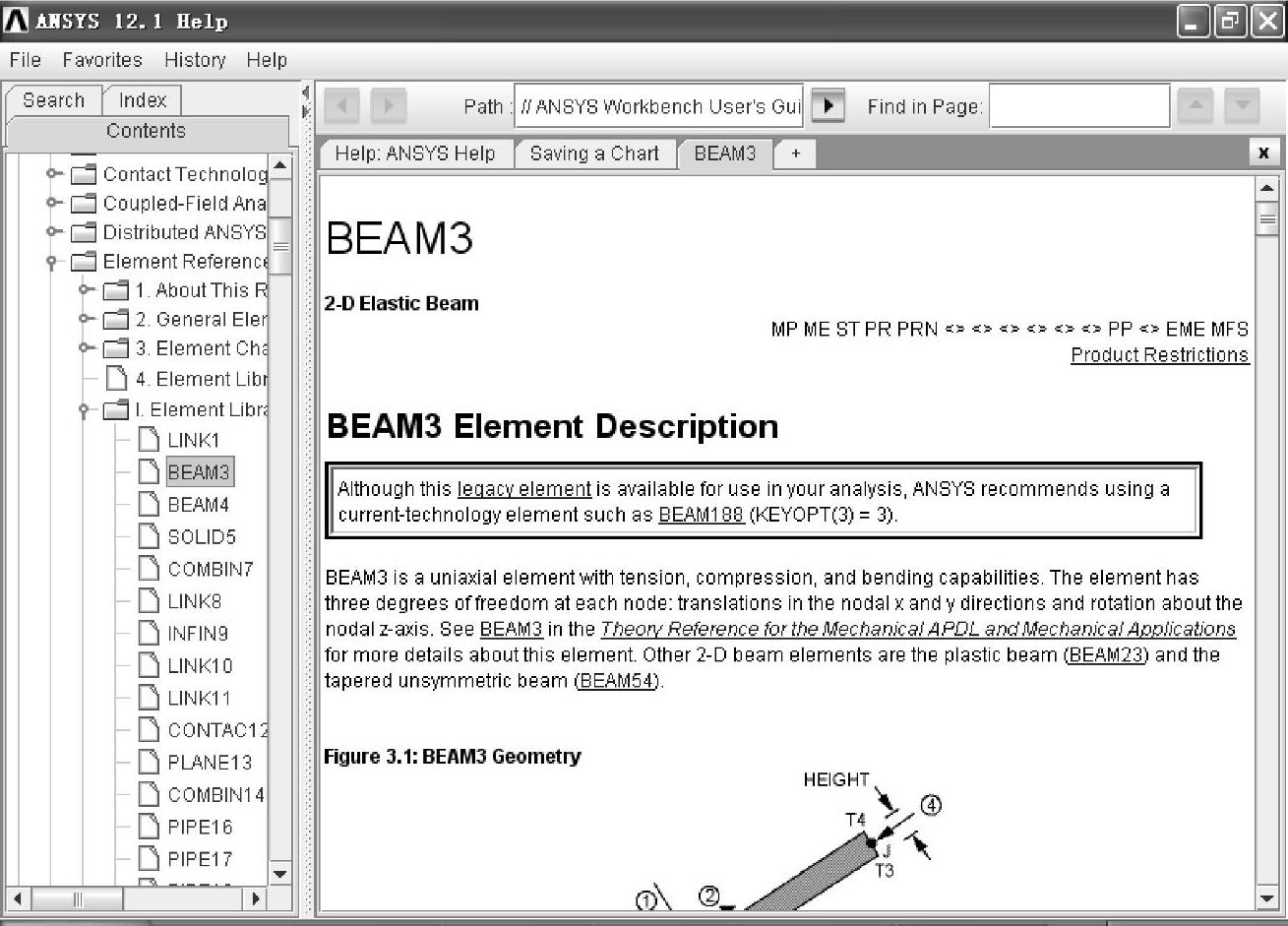The width and height of the screenshot is (1288, 926).
Task: Click the help page scroll-down arrow
Action: 1266,897
